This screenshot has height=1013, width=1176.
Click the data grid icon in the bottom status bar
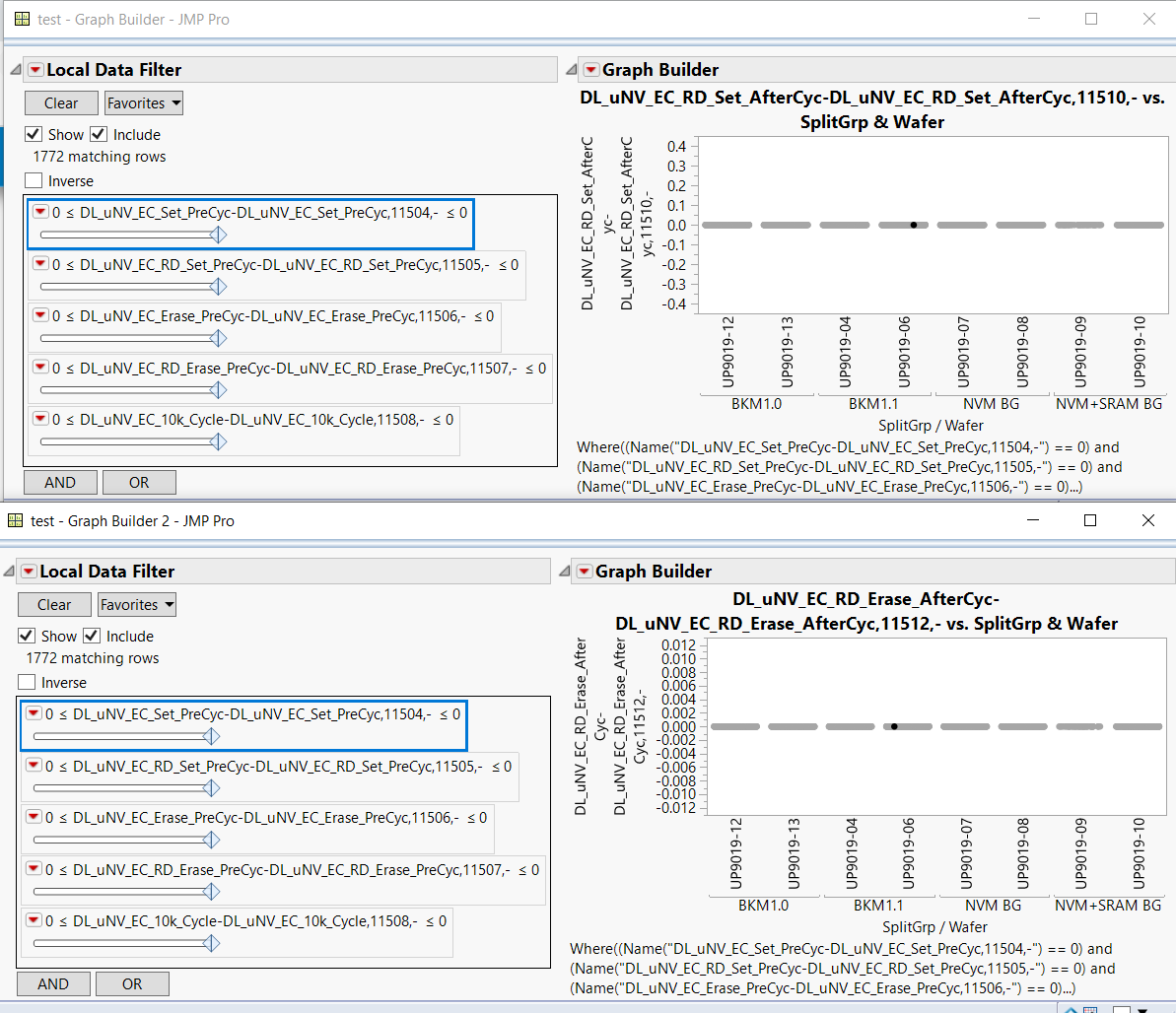tap(1090, 1010)
